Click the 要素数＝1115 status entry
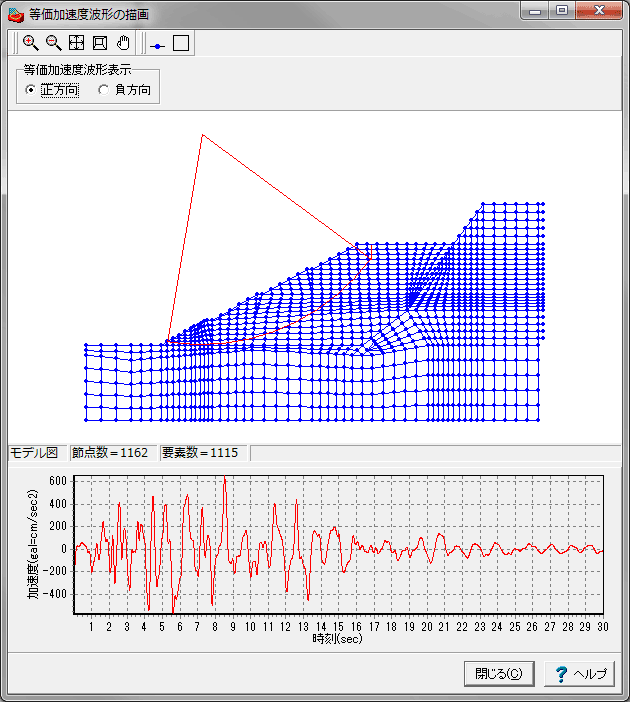Screen dimensions: 630x702 [x=200, y=453]
